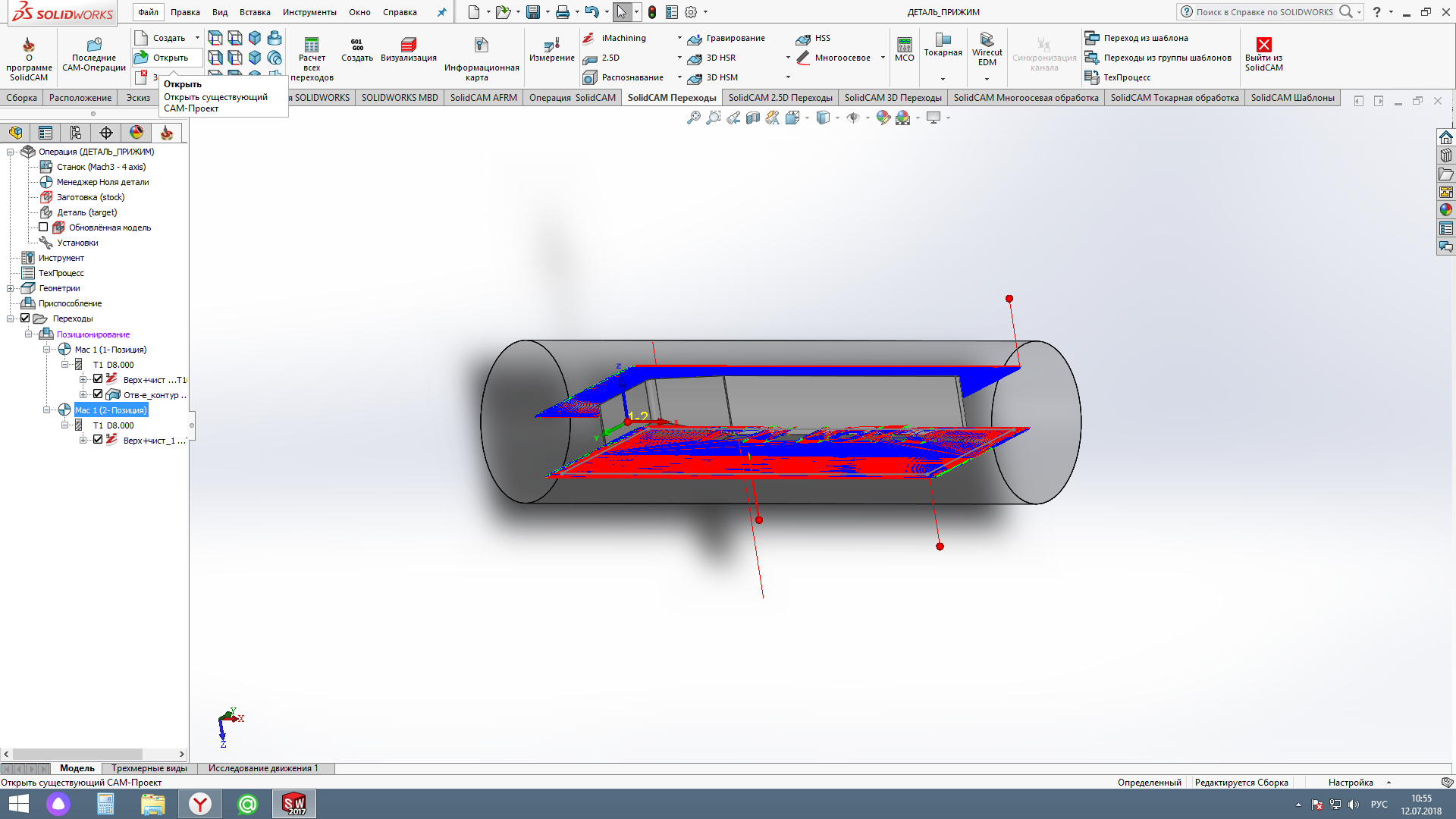Open SolidWorks 2017 in the taskbar
This screenshot has height=819, width=1456.
(x=294, y=804)
